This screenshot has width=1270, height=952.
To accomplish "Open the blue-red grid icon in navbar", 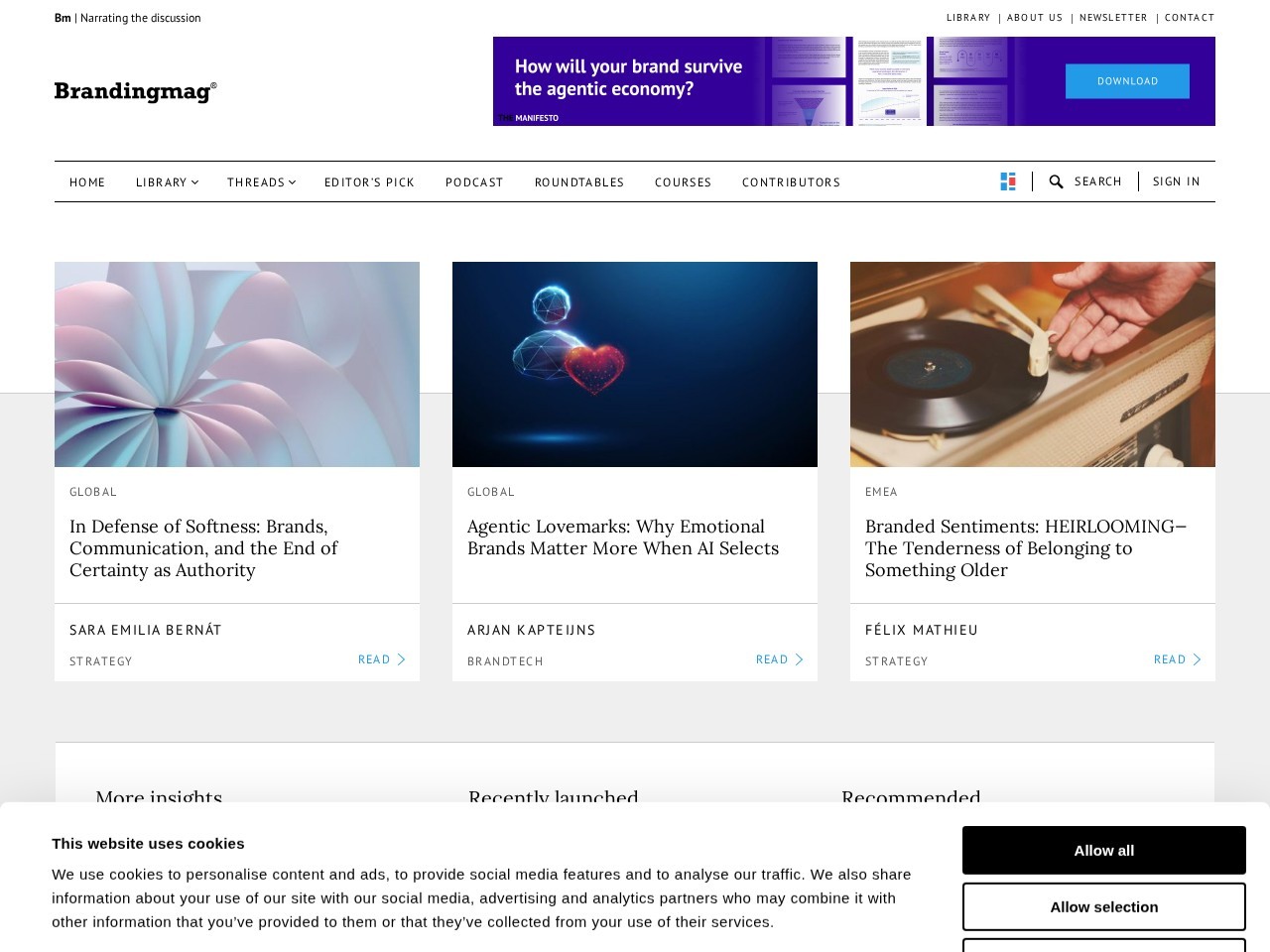I will point(1008,181).
